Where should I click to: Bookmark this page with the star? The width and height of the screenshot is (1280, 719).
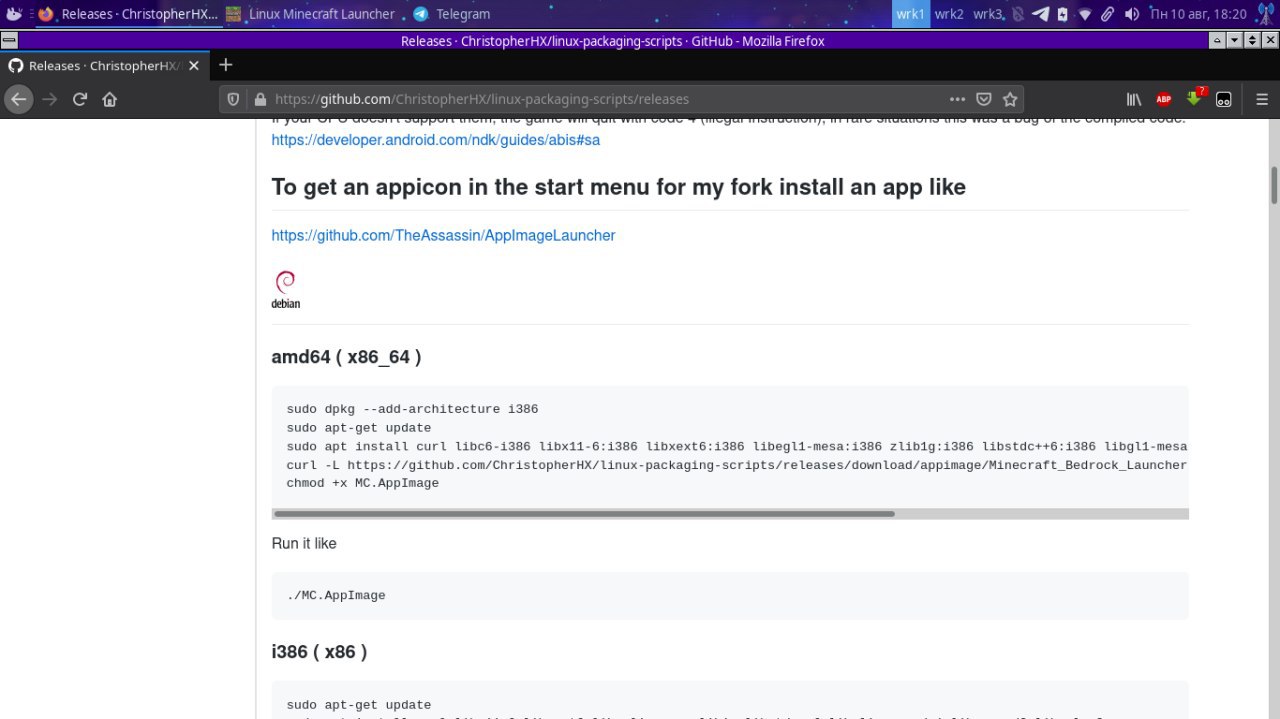(x=1010, y=99)
